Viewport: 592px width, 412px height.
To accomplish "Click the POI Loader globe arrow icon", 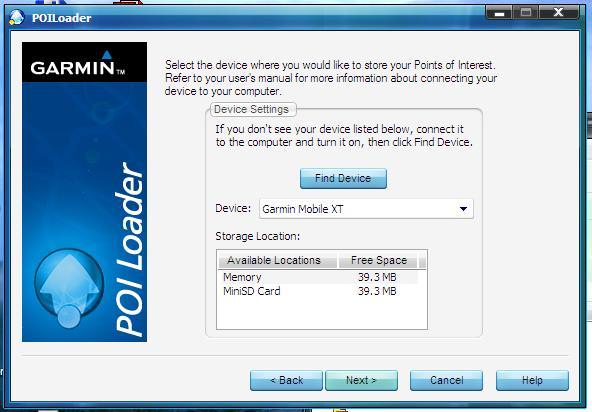I will click(69, 288).
